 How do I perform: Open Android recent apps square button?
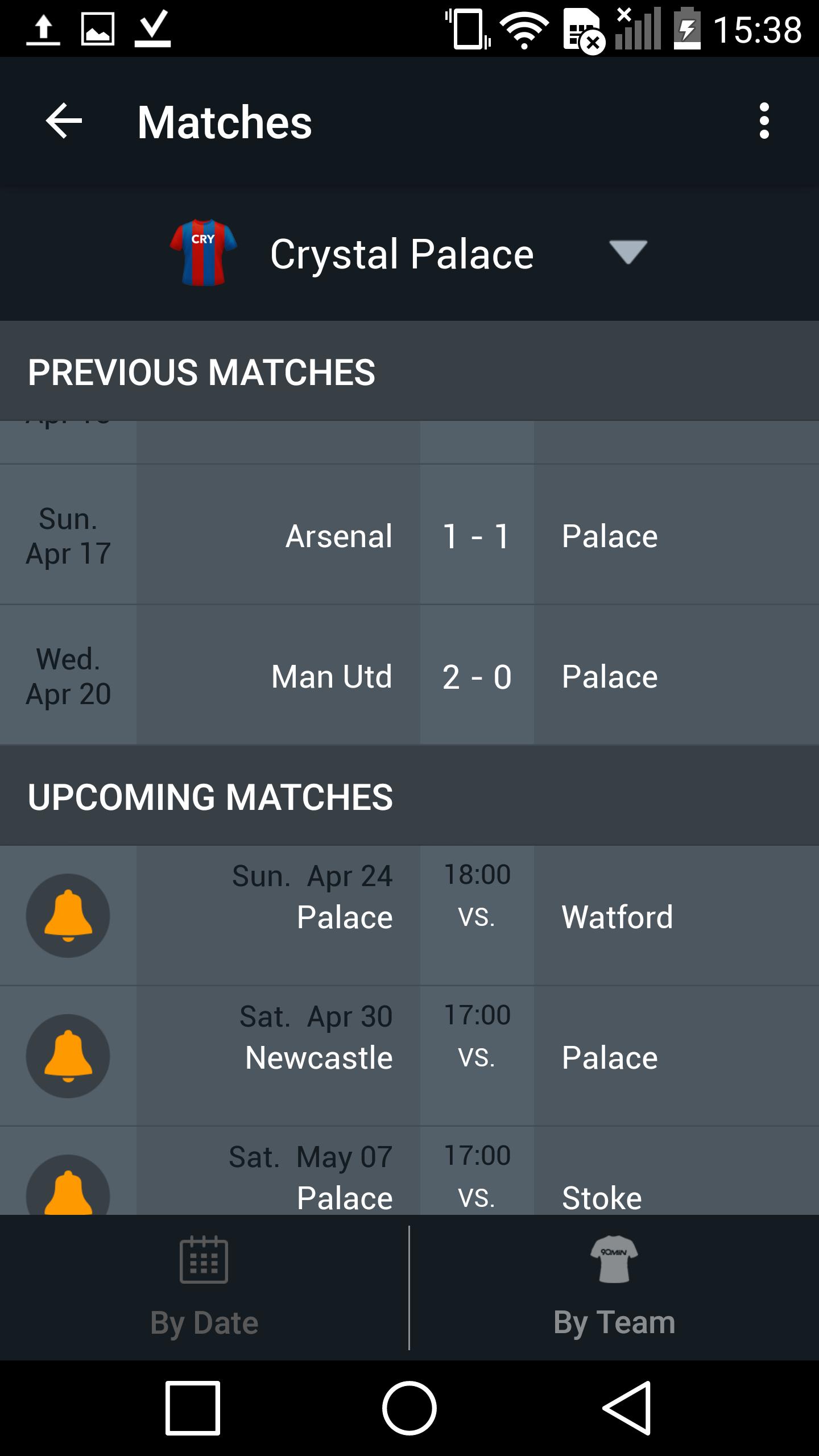pos(193,1408)
